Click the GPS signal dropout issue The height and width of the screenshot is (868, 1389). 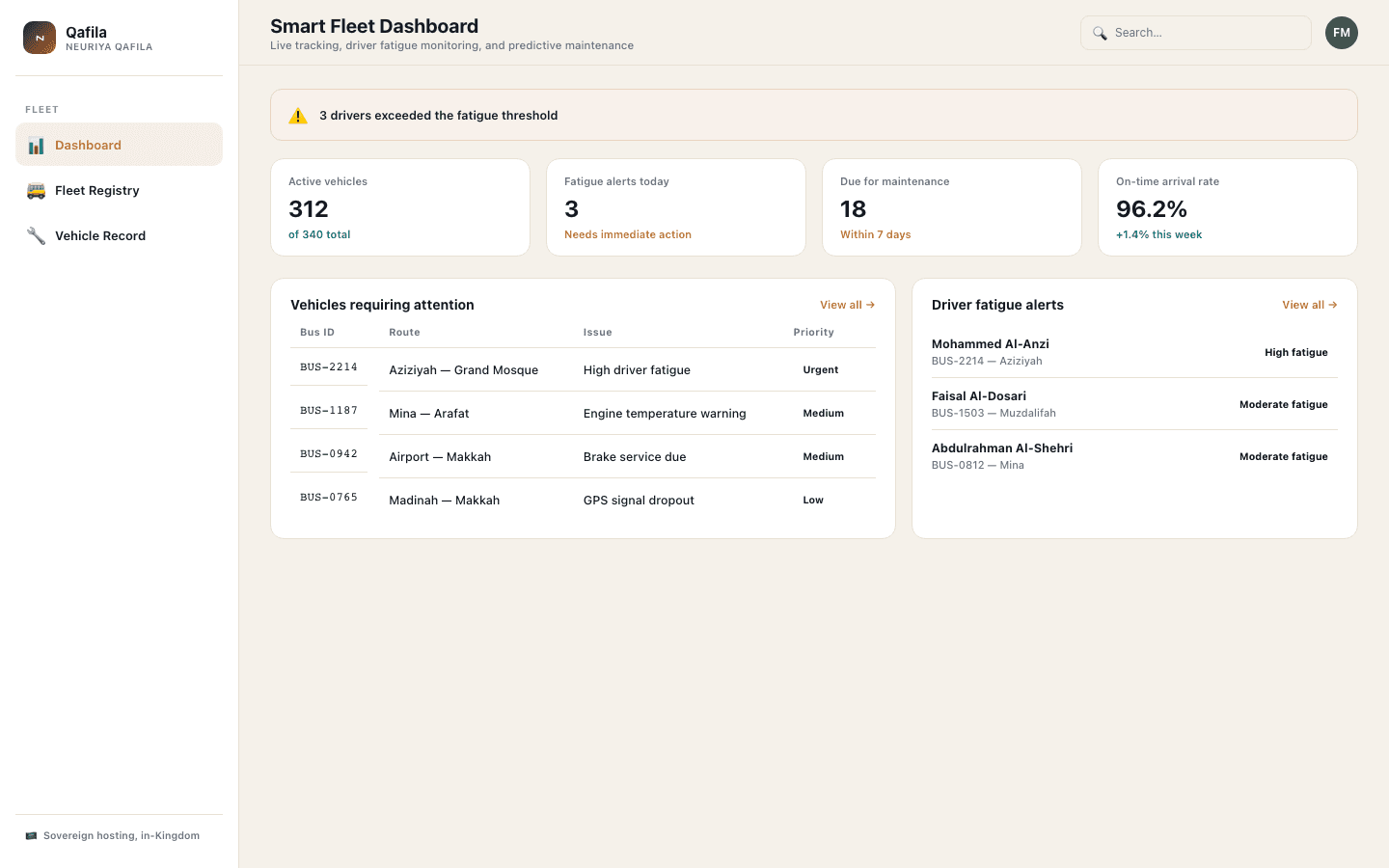639,501
